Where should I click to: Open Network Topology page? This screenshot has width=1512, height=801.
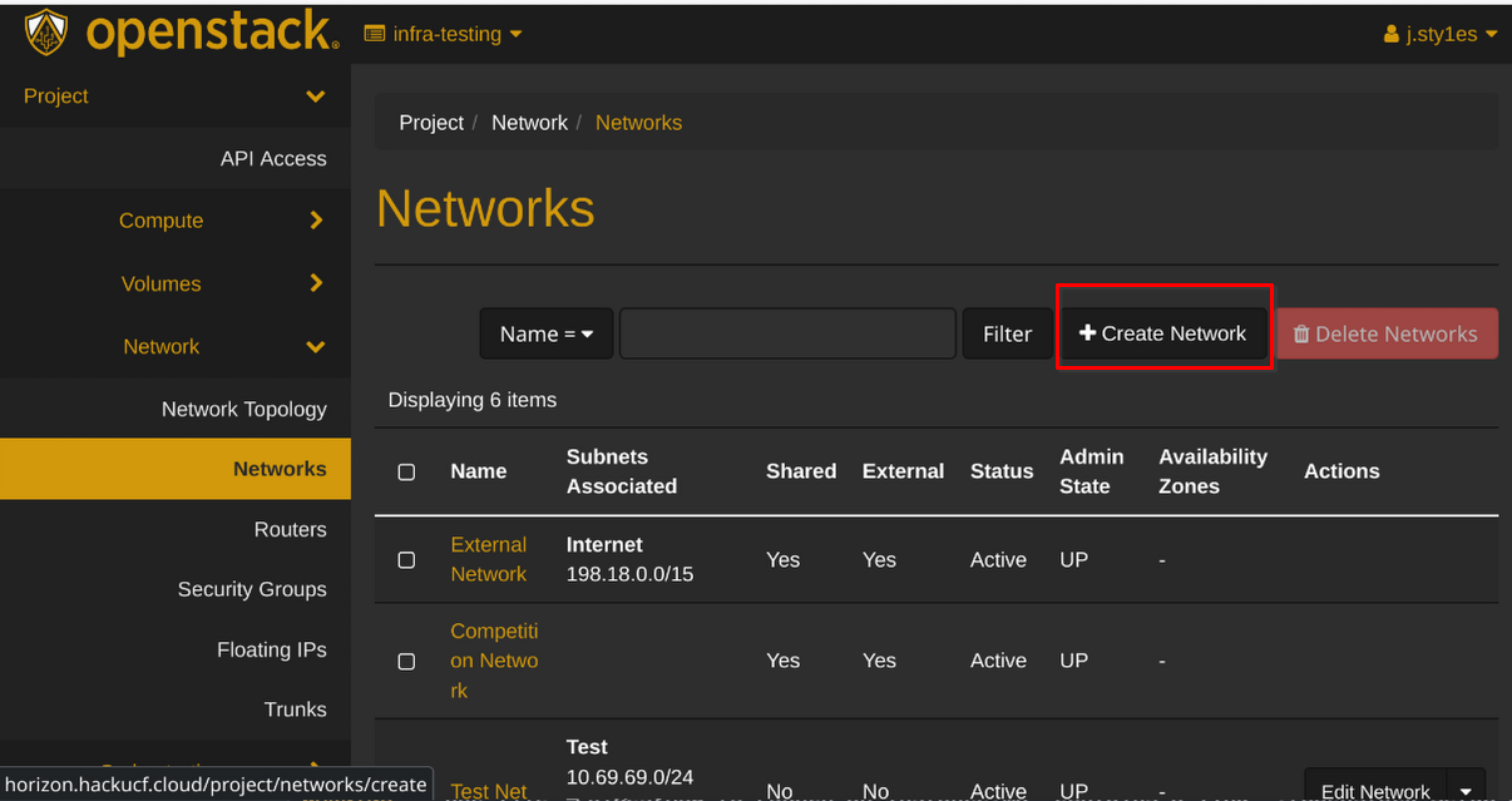pyautogui.click(x=244, y=409)
